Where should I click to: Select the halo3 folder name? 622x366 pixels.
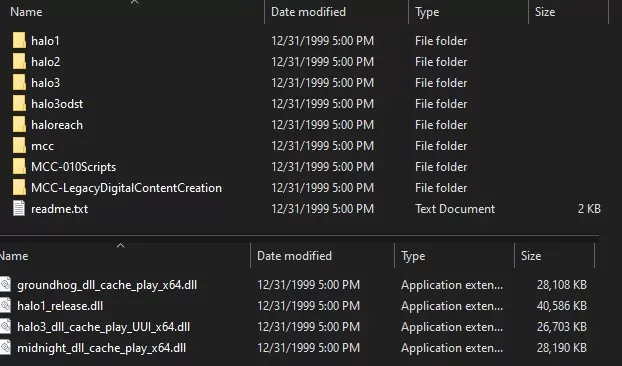coord(46,83)
